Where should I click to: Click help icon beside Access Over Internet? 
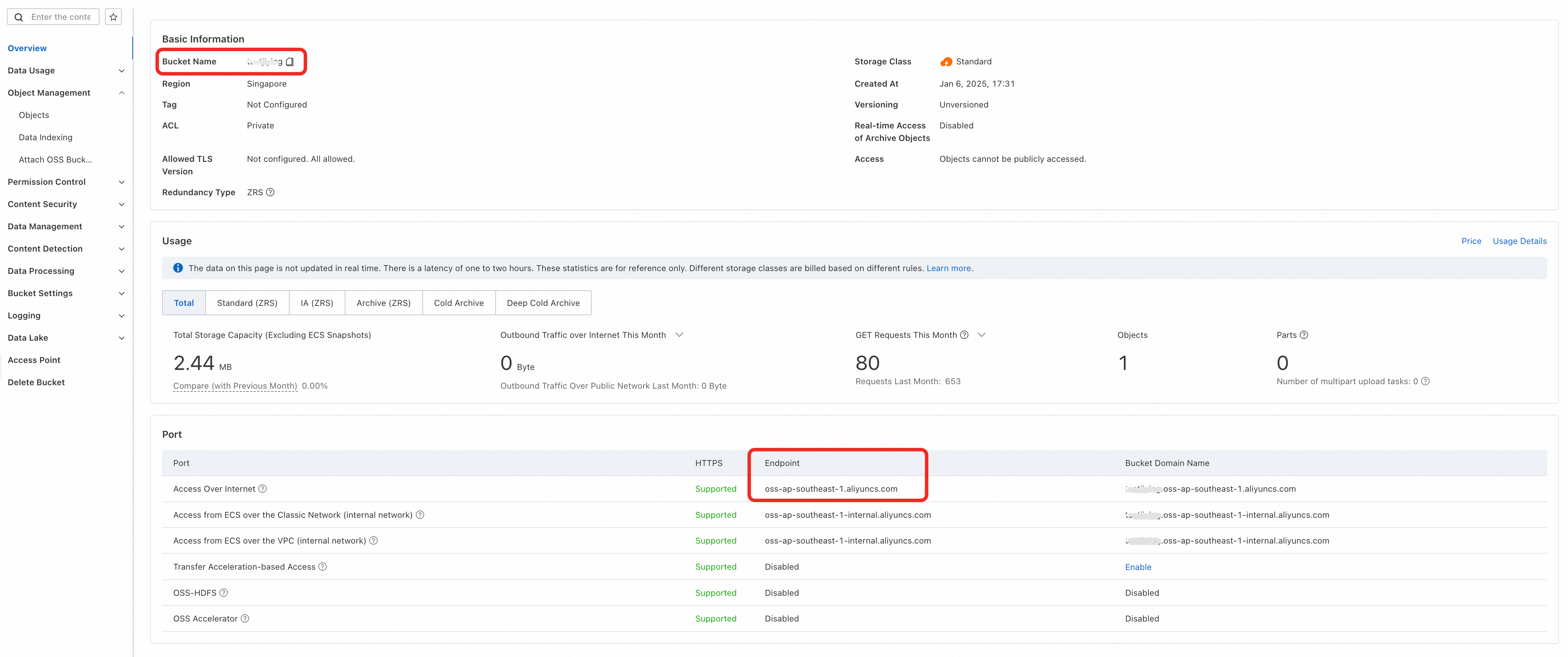click(262, 489)
